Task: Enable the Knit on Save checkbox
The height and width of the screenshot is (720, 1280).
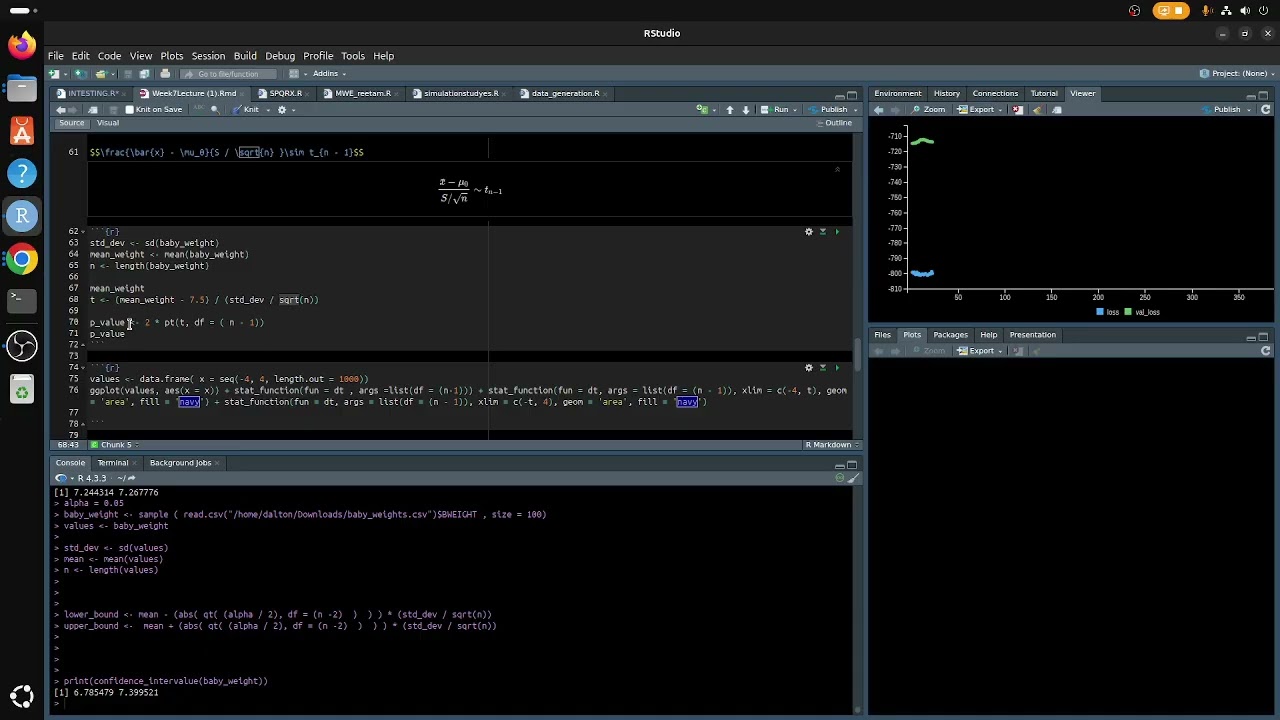Action: 129,110
